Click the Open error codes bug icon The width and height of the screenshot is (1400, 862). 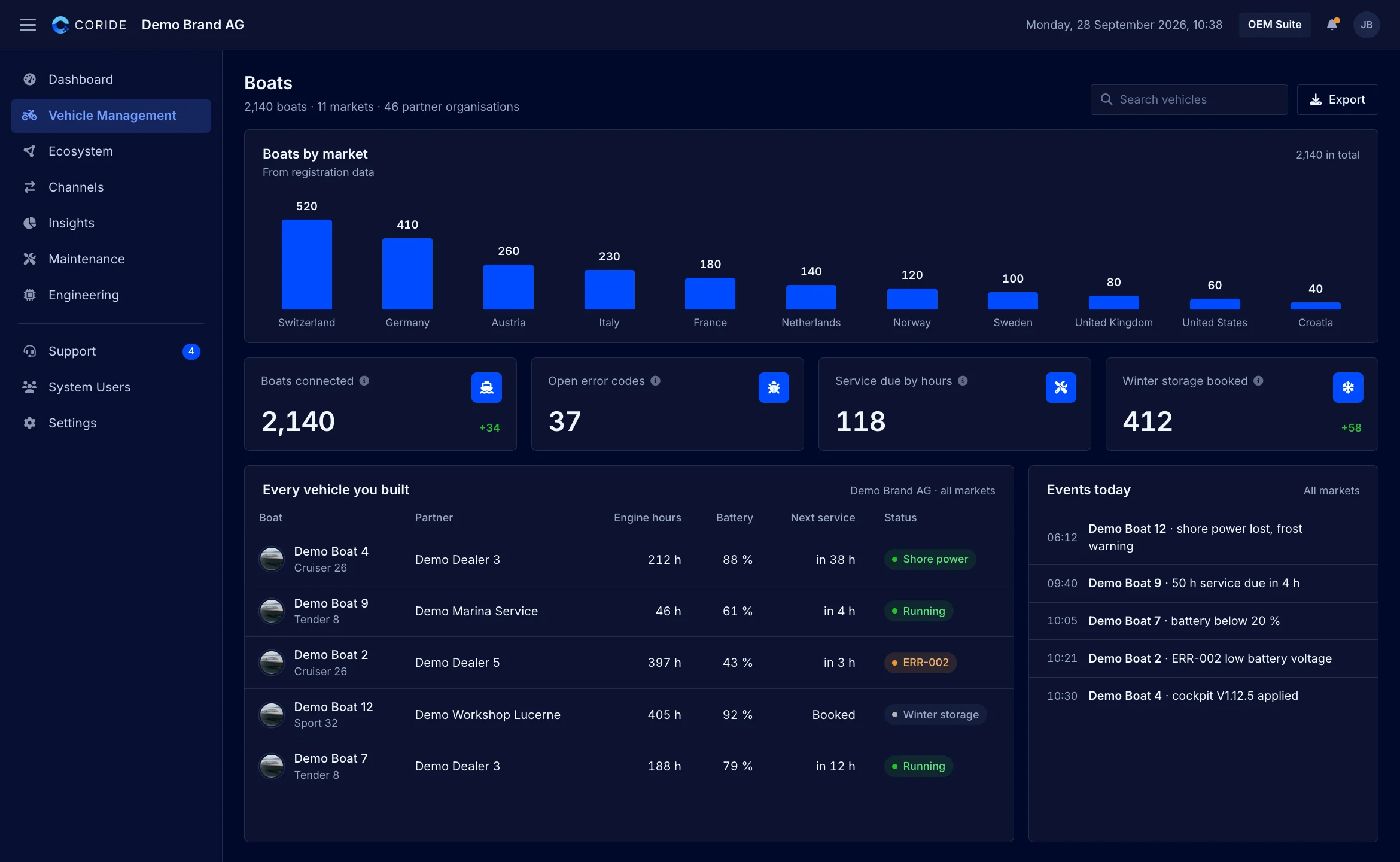(774, 387)
